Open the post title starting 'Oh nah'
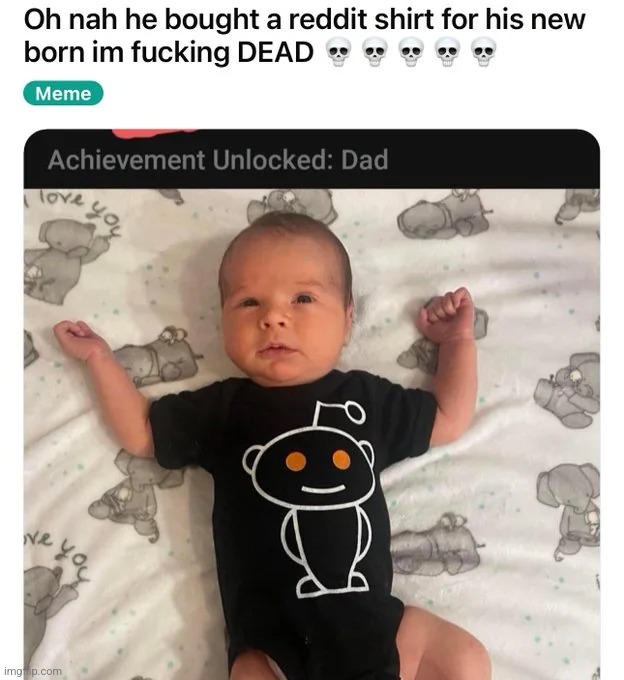The width and height of the screenshot is (624, 680). (x=304, y=36)
